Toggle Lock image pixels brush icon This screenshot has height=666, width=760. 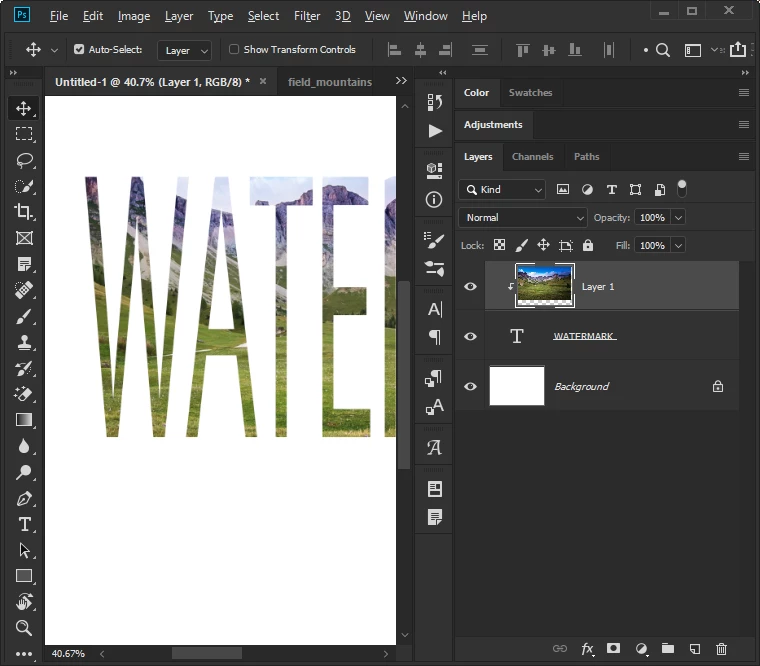(522, 245)
